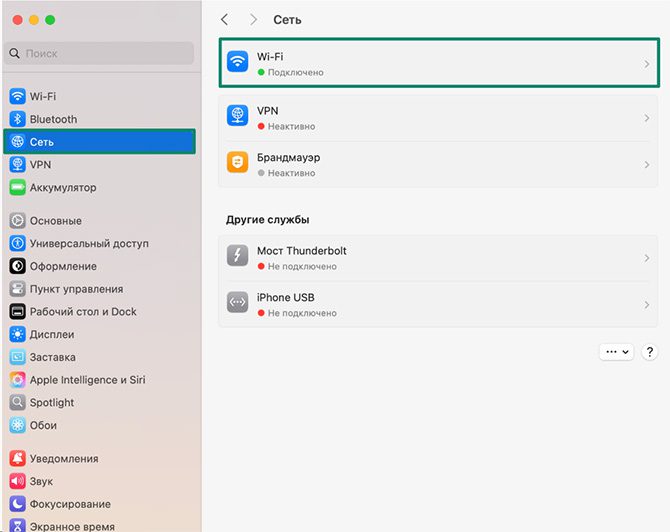
Task: Click the Универсальный доступ accessibility icon
Action: pos(18,243)
